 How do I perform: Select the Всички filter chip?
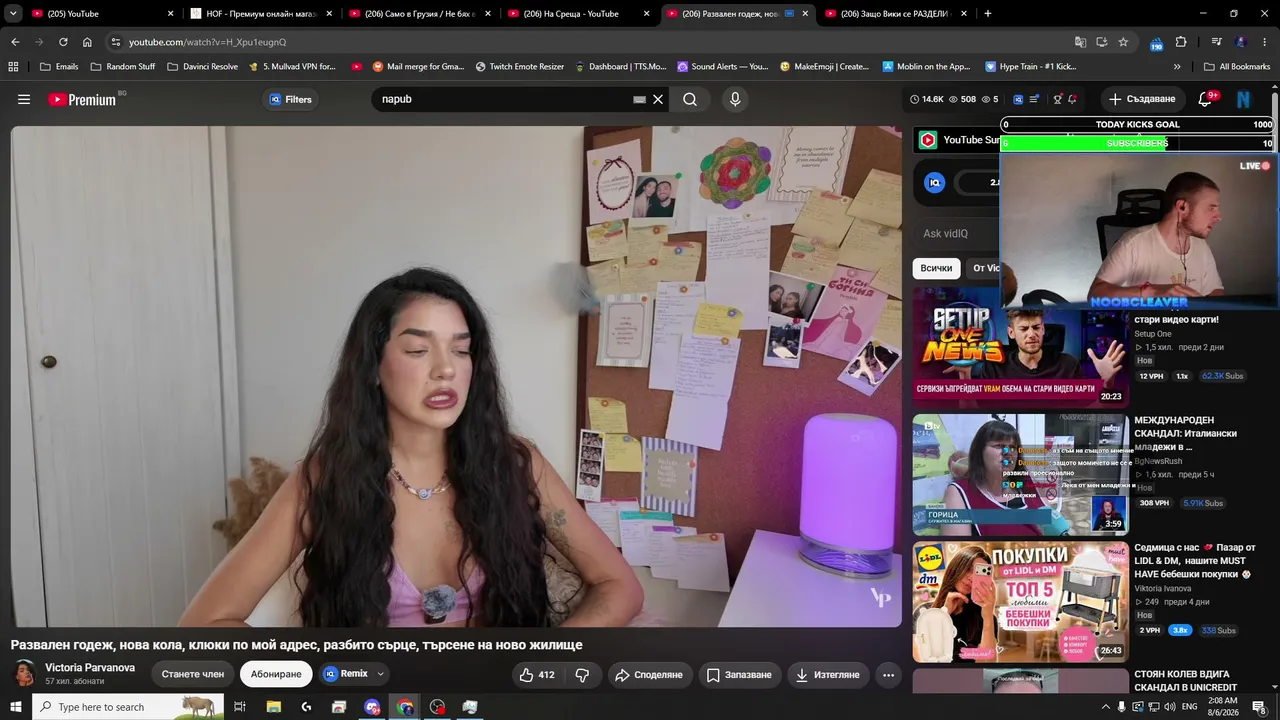[936, 268]
